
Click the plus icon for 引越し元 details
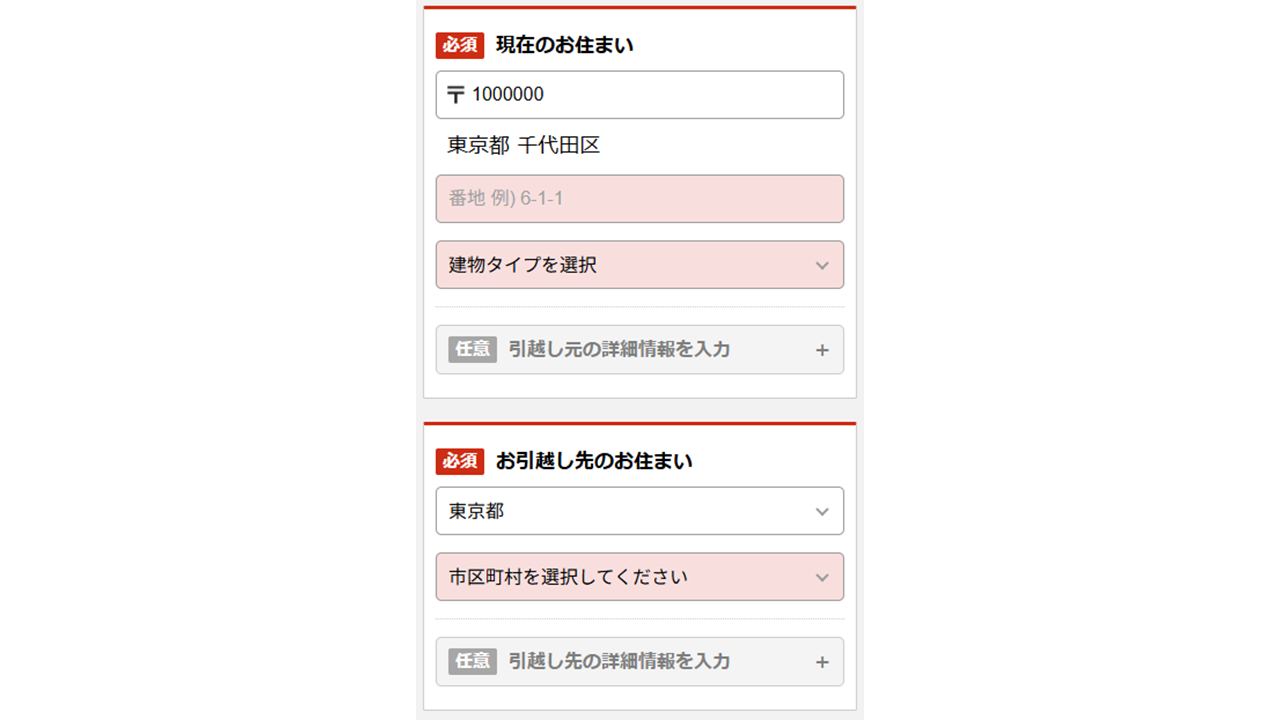[822, 350]
